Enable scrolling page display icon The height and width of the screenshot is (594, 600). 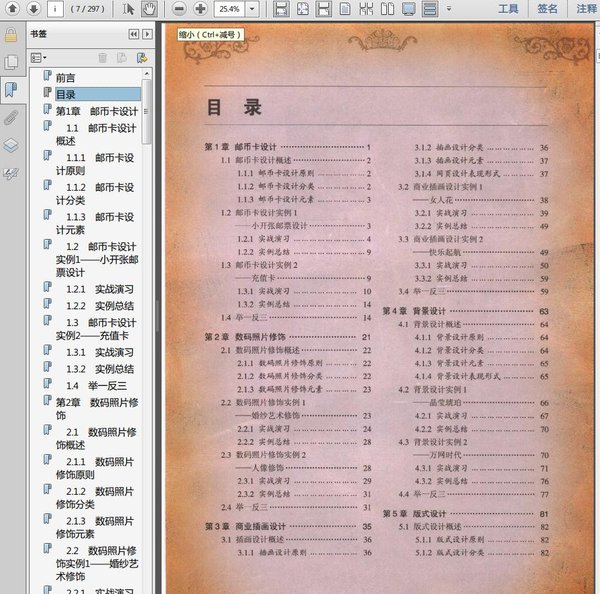(x=430, y=9)
